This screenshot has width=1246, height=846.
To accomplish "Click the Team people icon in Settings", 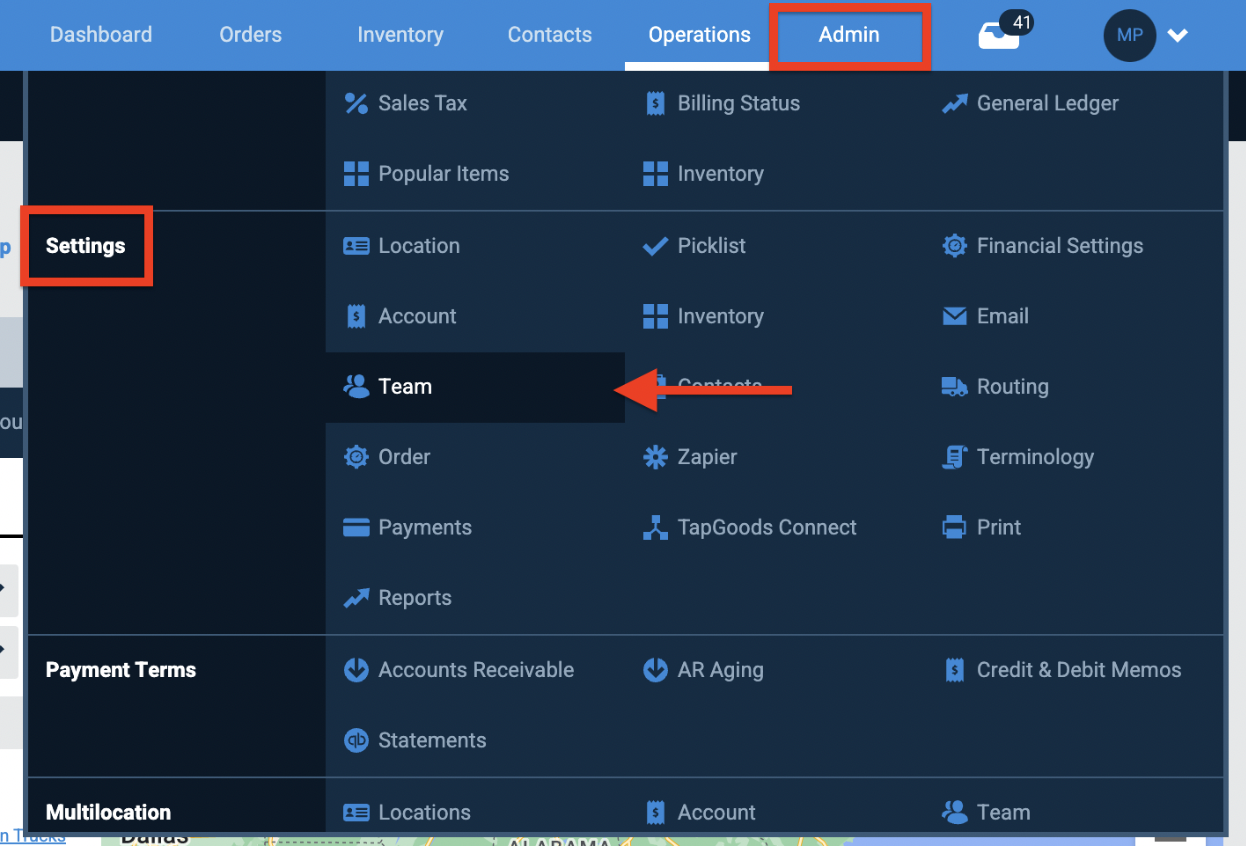I will point(356,386).
